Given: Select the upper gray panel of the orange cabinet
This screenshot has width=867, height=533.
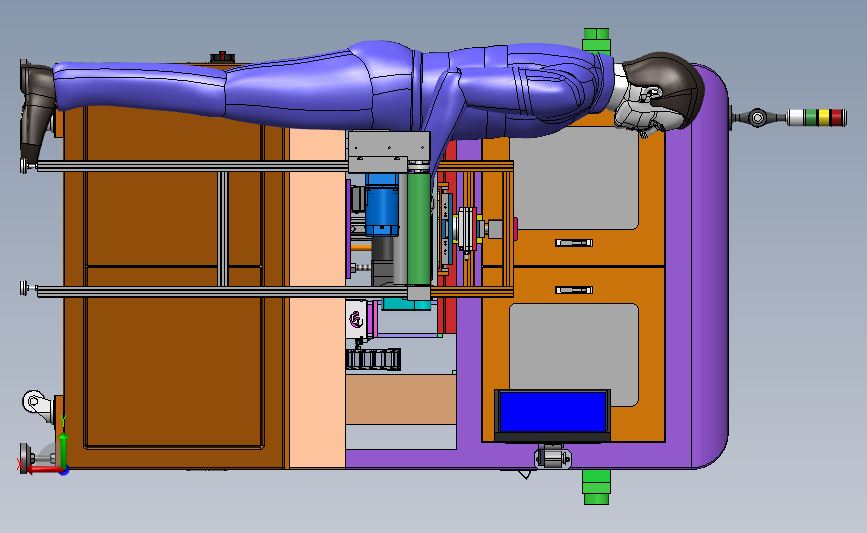Looking at the screenshot, I should coord(574,181).
